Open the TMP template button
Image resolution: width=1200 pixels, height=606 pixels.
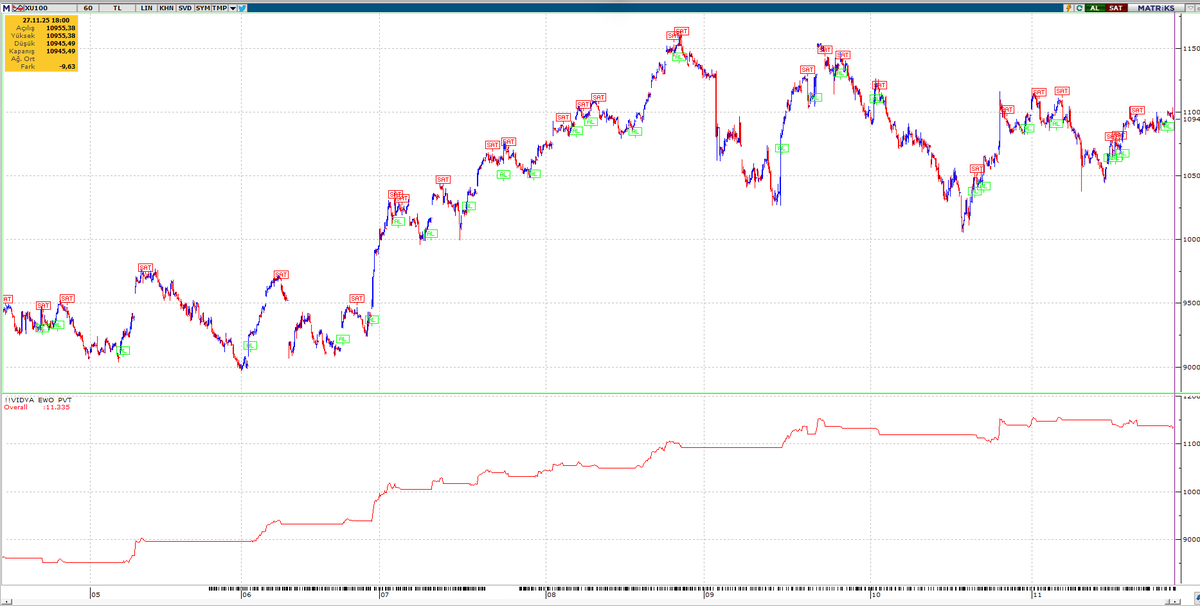click(220, 8)
